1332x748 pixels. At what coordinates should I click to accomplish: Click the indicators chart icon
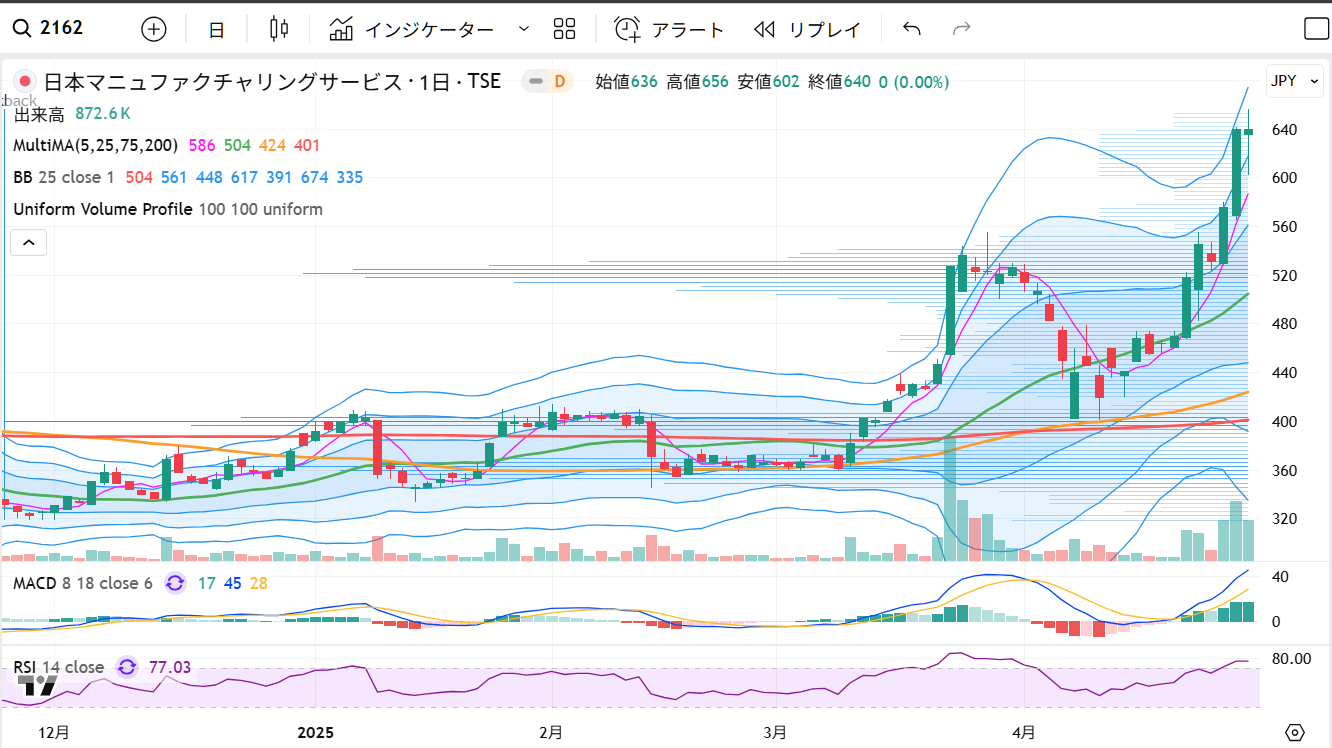click(341, 29)
